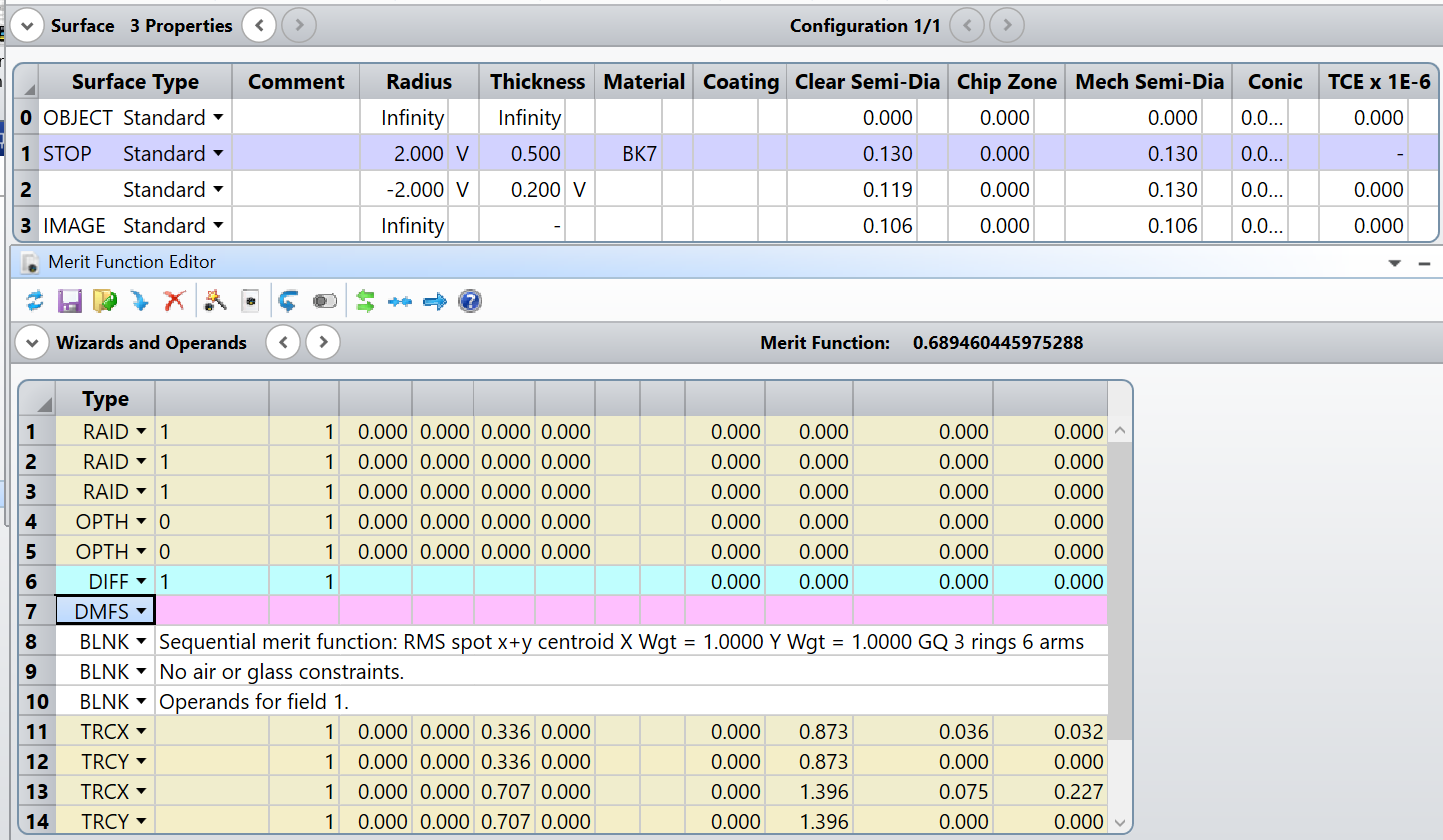Click the TCE x 1E-6 column header
Viewport: 1443px width, 840px height.
1378,82
